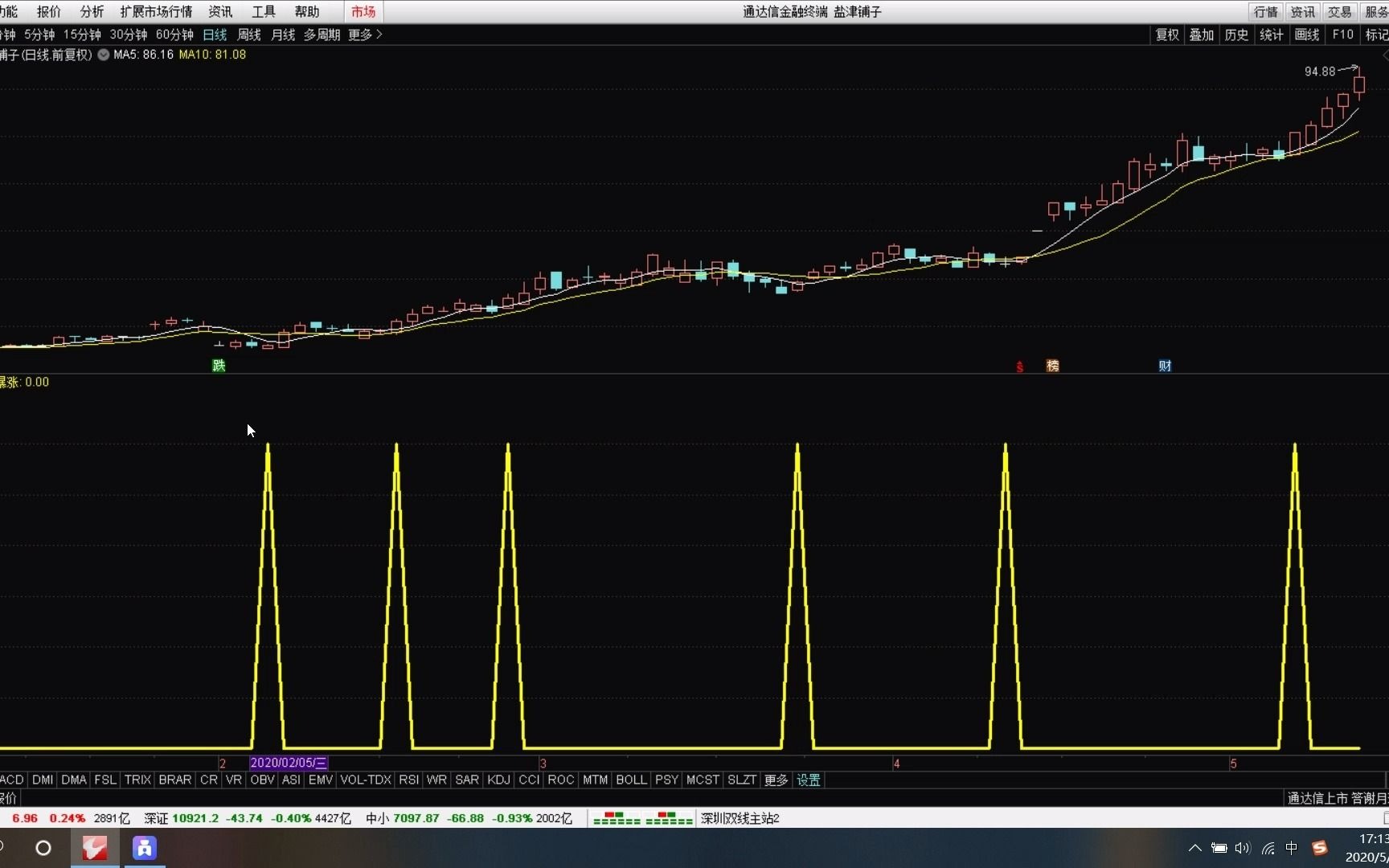Toggle 复权 price adjustment mode
The image size is (1389, 868).
point(1166,35)
